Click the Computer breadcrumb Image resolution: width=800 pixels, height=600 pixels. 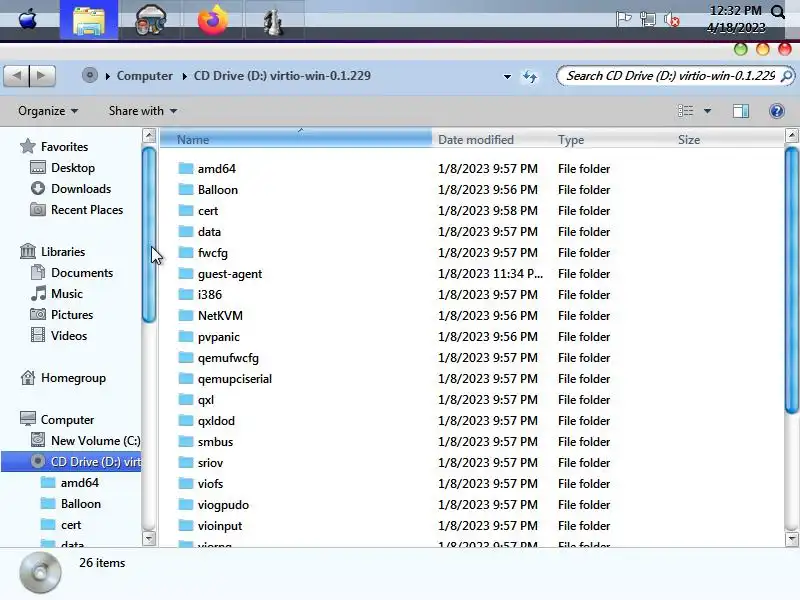click(x=144, y=76)
